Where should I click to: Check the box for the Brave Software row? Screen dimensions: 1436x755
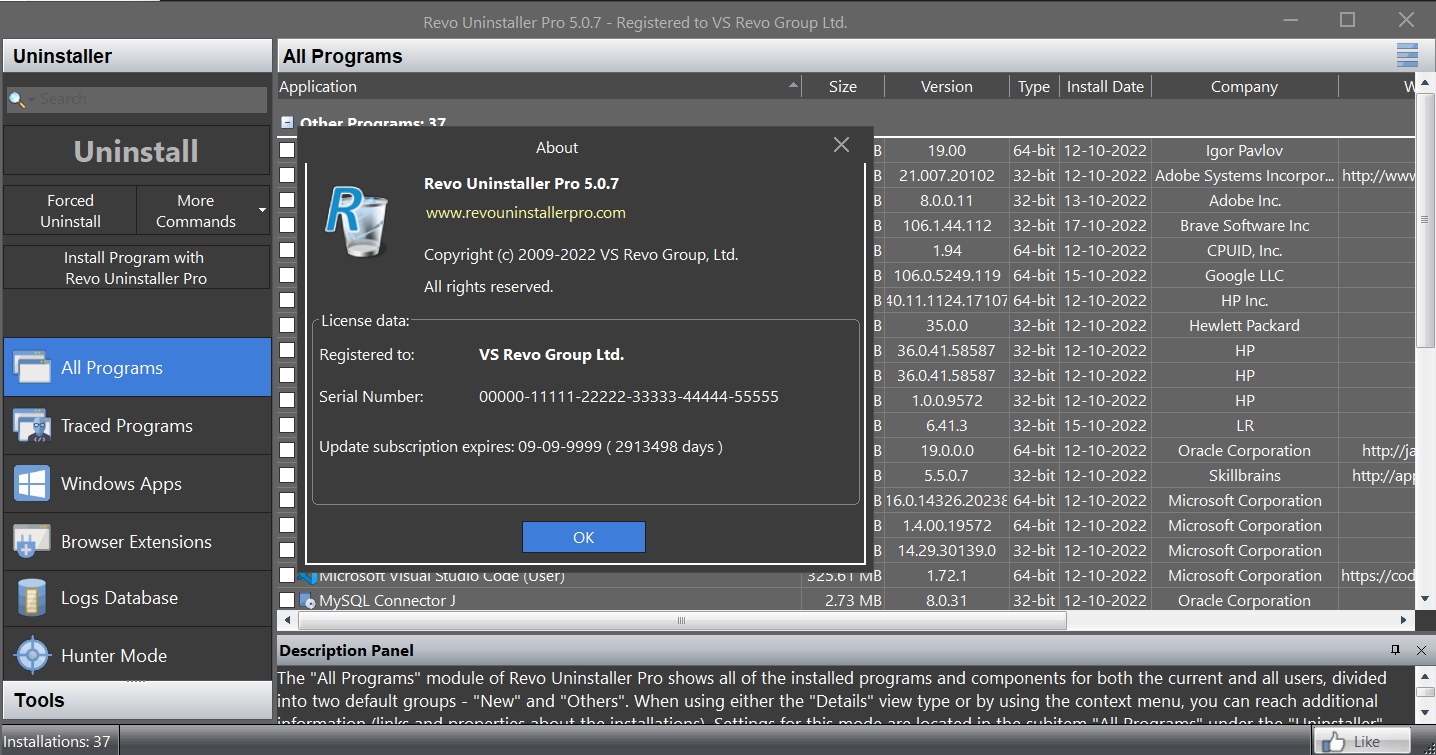tap(287, 225)
